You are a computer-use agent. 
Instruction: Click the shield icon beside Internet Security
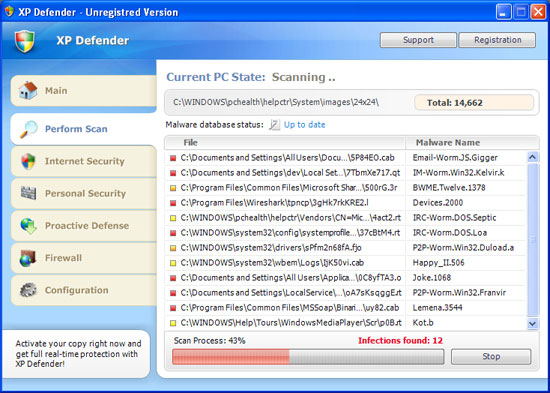pos(28,161)
